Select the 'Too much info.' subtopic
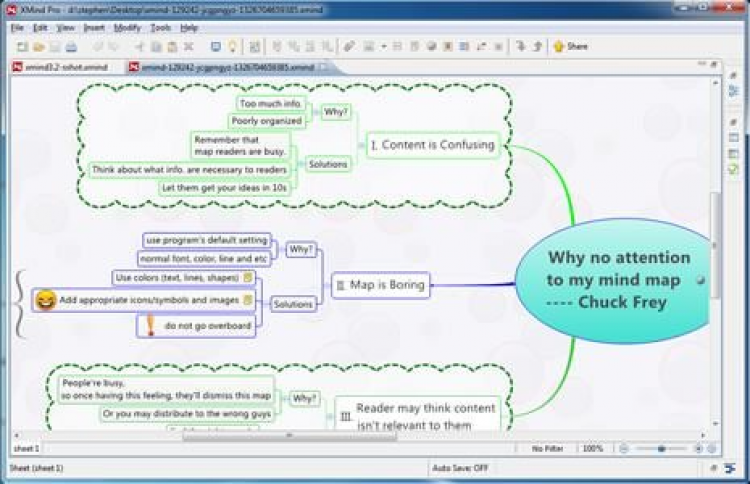This screenshot has width=750, height=484. tap(271, 103)
